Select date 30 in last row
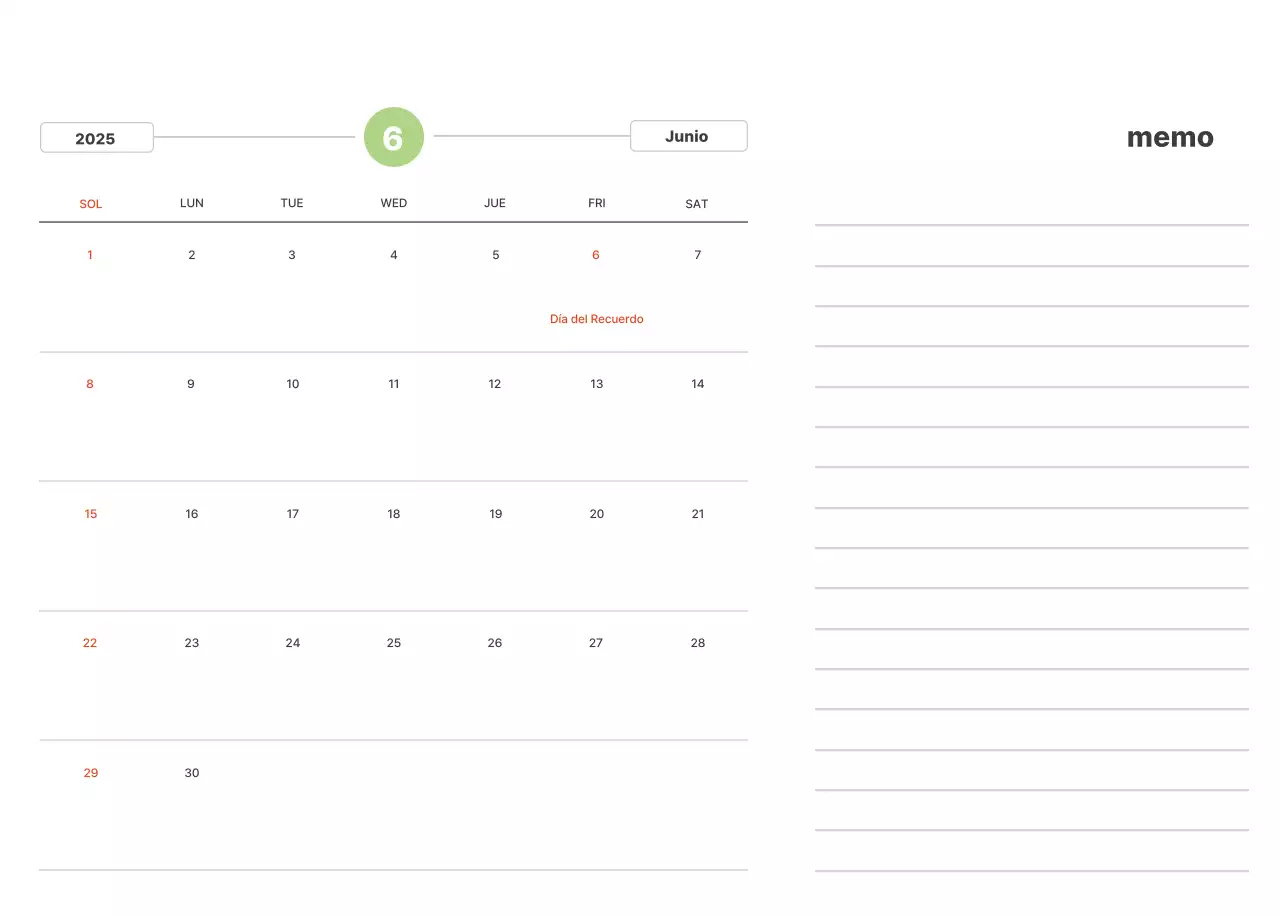The width and height of the screenshot is (1280, 916). tap(192, 773)
